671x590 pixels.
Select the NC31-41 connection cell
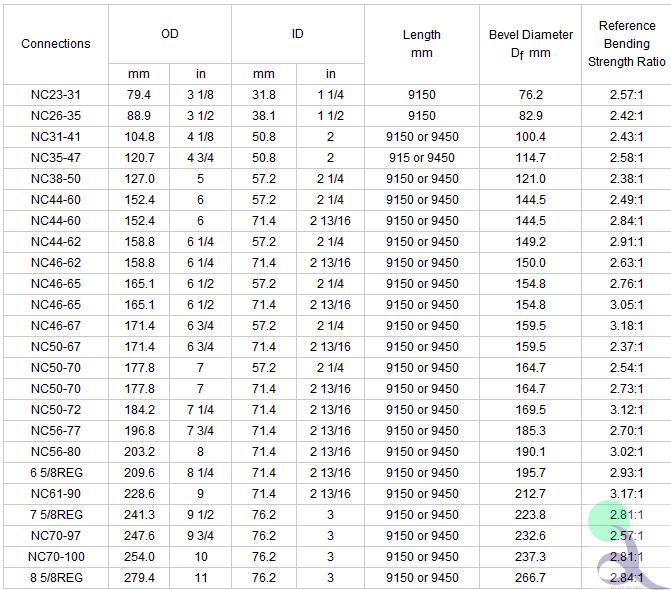pos(56,136)
